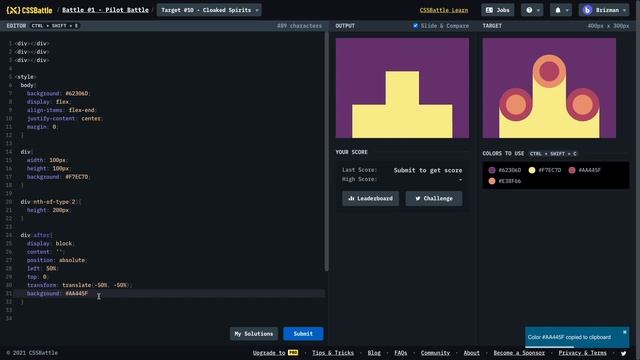Open the notifications bell menu

pyautogui.click(x=561, y=10)
